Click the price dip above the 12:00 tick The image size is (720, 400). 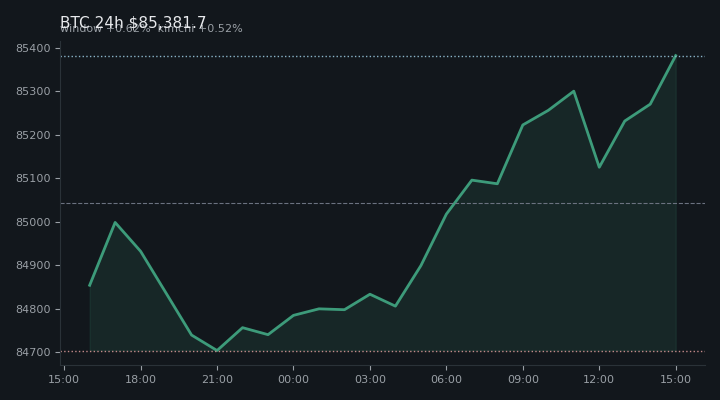[x=599, y=167]
